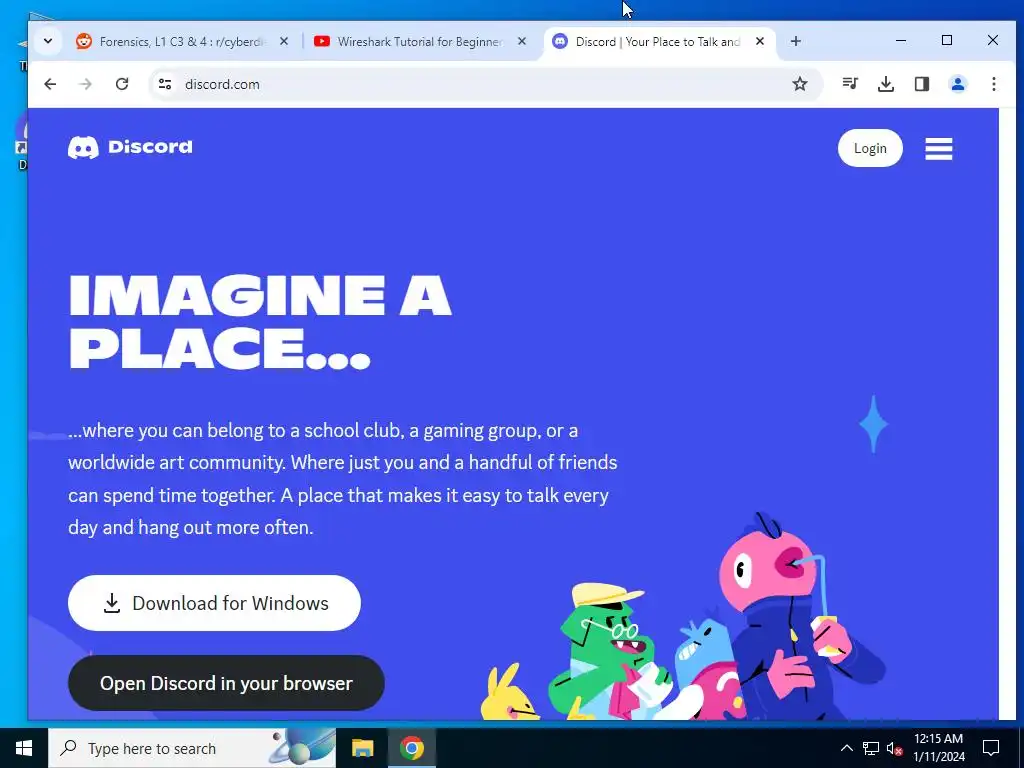Click the muted volume tray icon
The height and width of the screenshot is (768, 1024).
(894, 748)
